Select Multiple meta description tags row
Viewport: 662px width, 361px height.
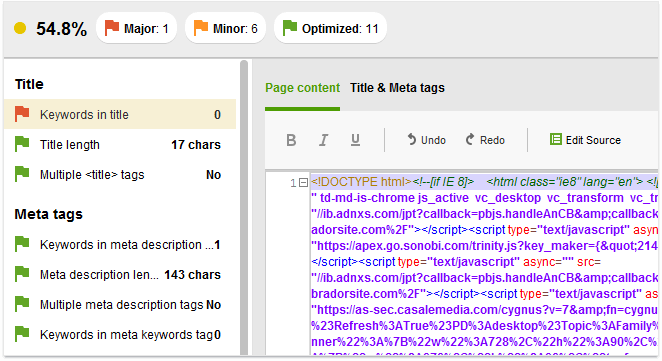[x=120, y=304]
